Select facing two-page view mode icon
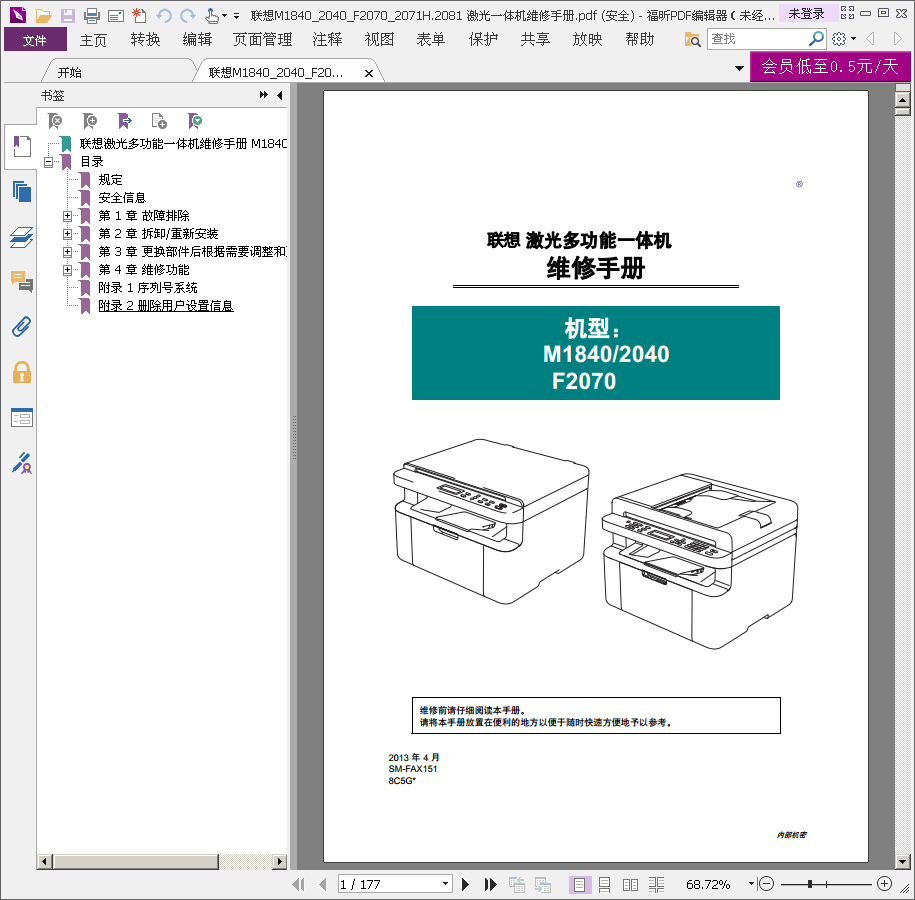 [630, 885]
